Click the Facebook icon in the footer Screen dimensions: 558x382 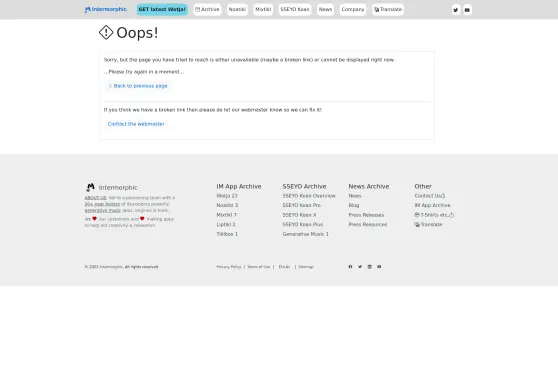pos(350,267)
